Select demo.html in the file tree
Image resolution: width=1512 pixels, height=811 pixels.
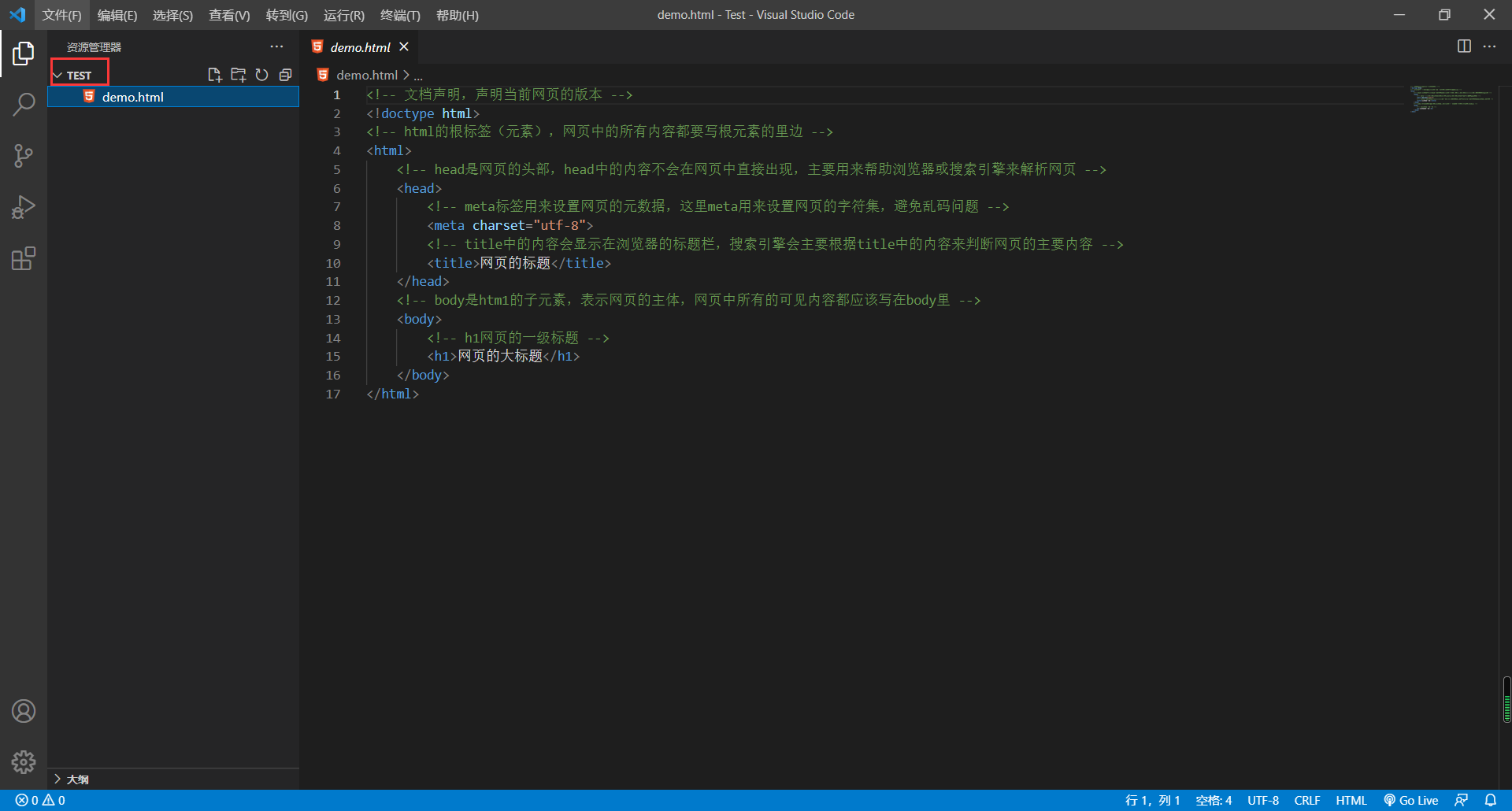coord(173,97)
